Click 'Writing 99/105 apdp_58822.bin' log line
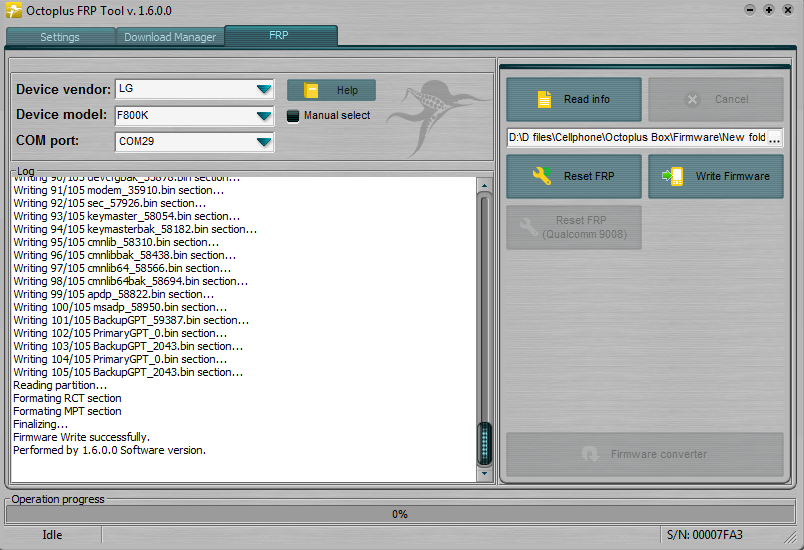 pos(114,294)
